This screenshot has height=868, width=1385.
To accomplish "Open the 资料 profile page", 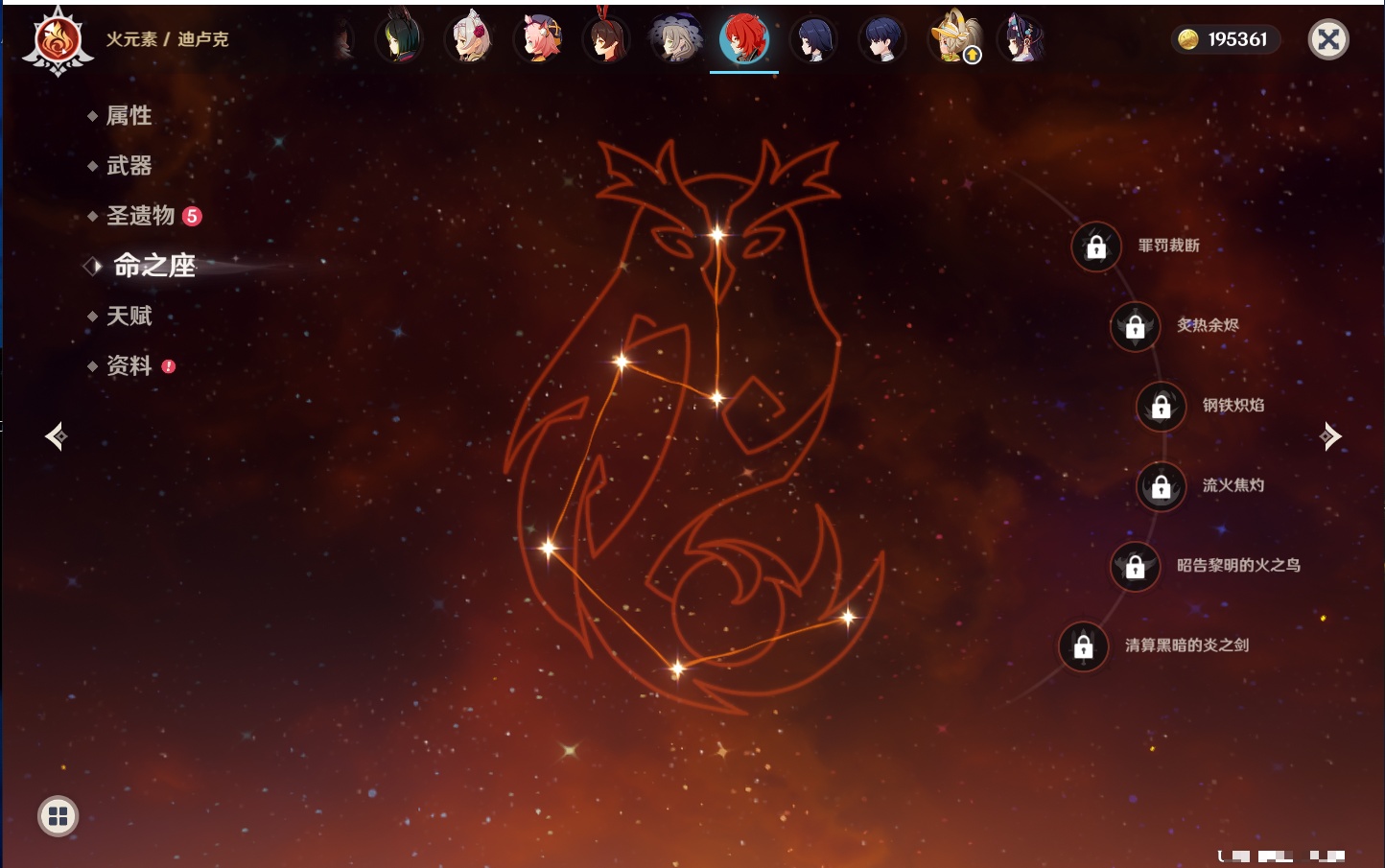I will [x=129, y=365].
